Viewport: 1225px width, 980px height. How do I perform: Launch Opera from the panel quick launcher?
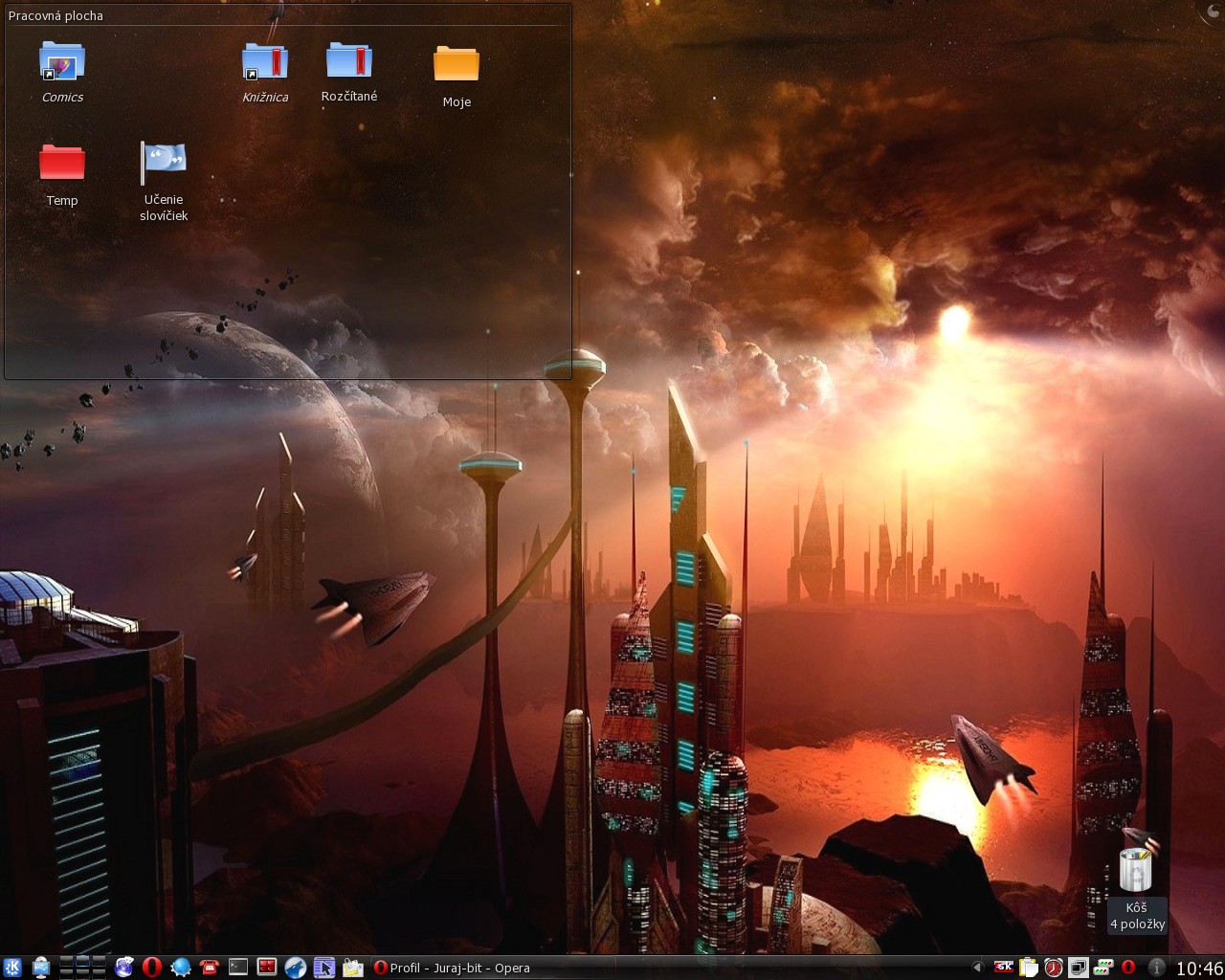(x=152, y=968)
